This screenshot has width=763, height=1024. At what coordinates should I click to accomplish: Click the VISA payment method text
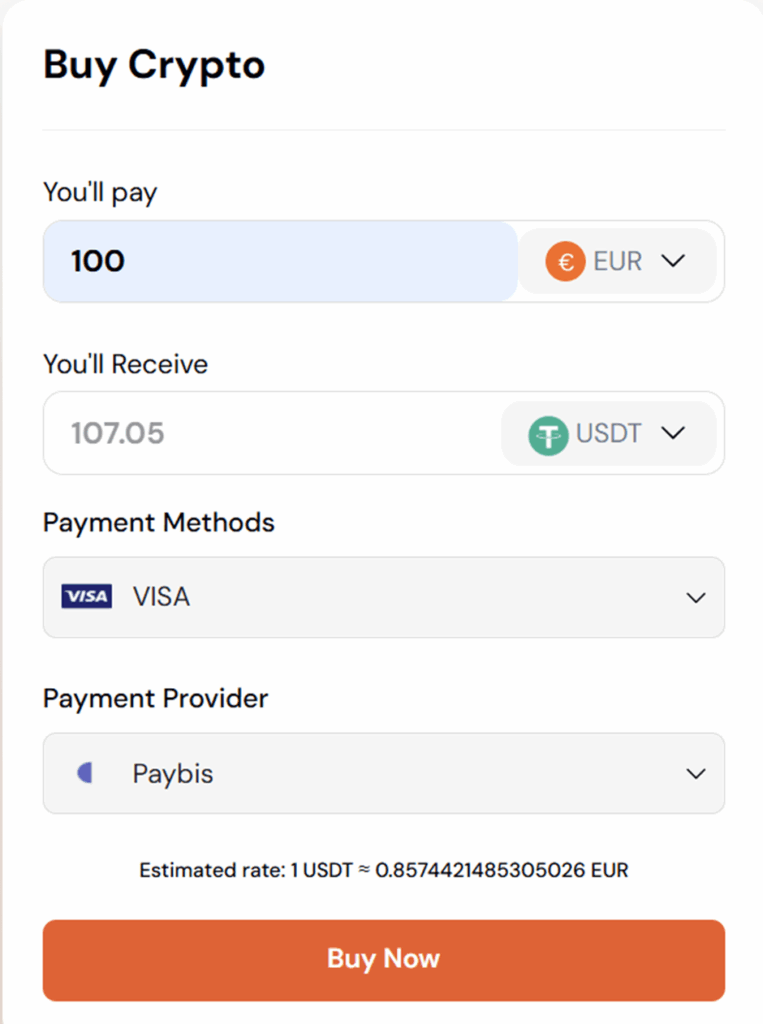click(x=161, y=597)
